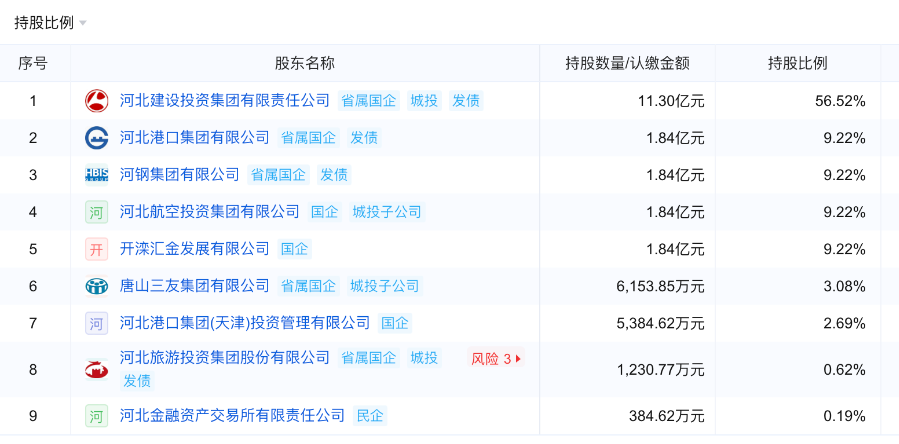Click the 股东名称 column header
The image size is (899, 444).
click(305, 63)
